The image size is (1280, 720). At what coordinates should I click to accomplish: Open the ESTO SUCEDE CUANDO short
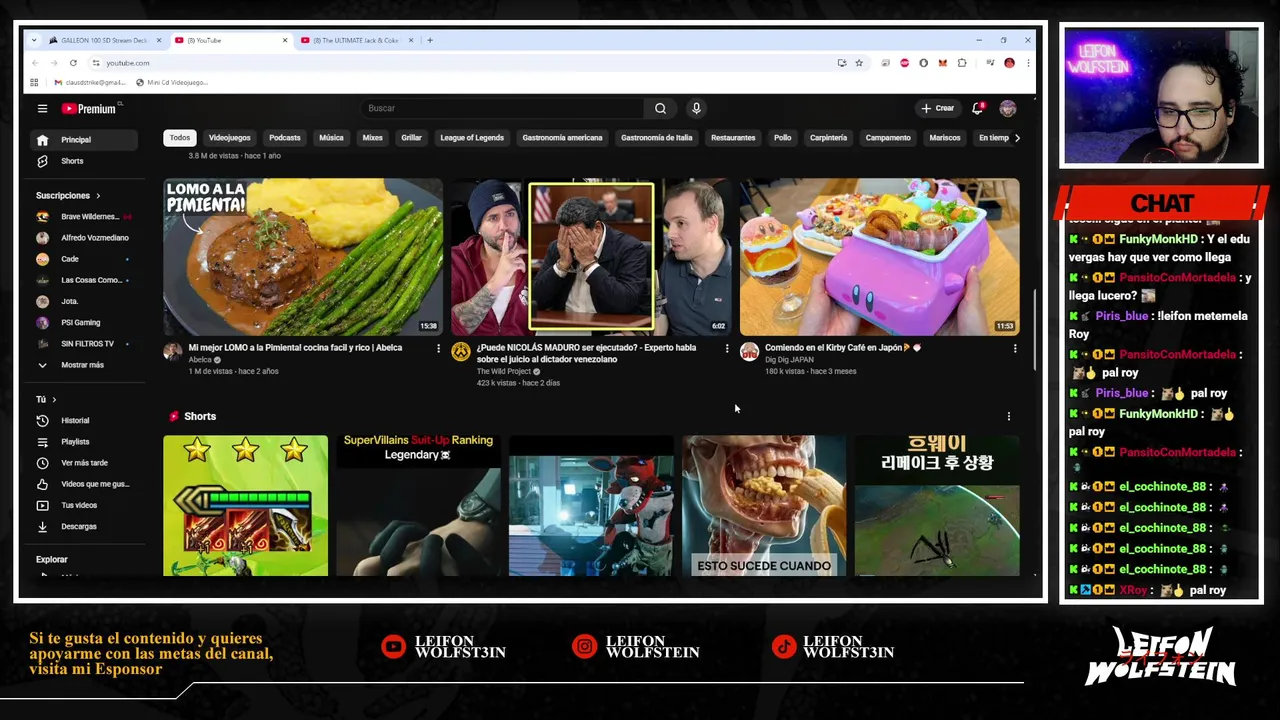(764, 505)
